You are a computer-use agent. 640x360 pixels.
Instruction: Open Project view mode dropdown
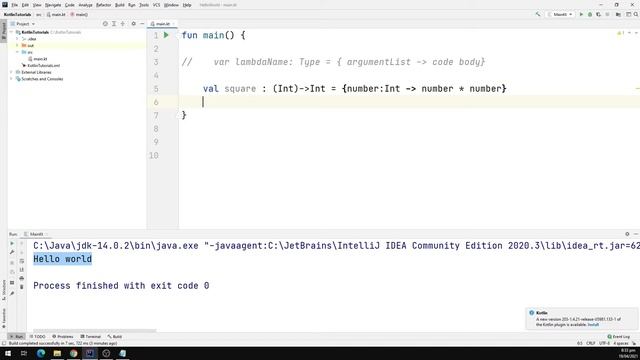pos(23,24)
